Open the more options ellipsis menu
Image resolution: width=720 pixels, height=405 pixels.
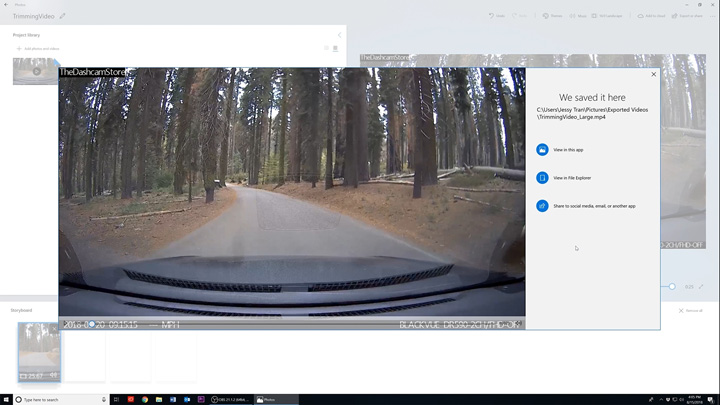[712, 16]
